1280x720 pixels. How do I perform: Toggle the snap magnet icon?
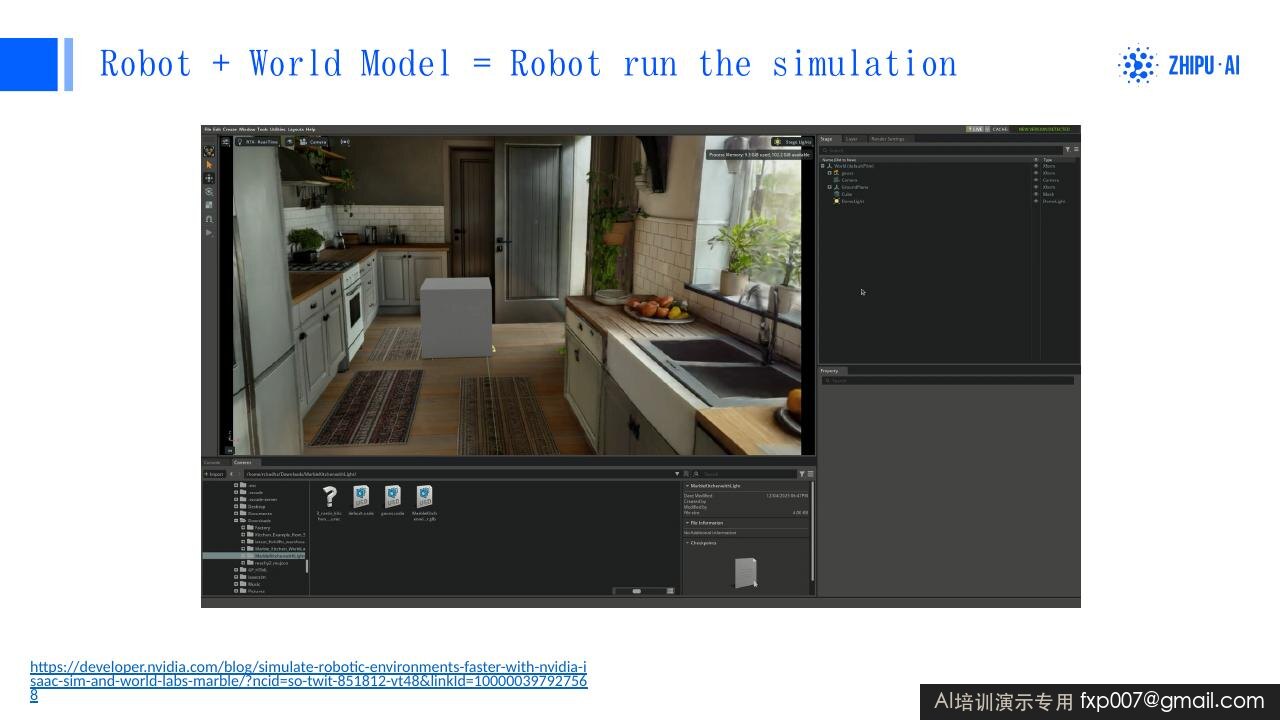pyautogui.click(x=209, y=219)
